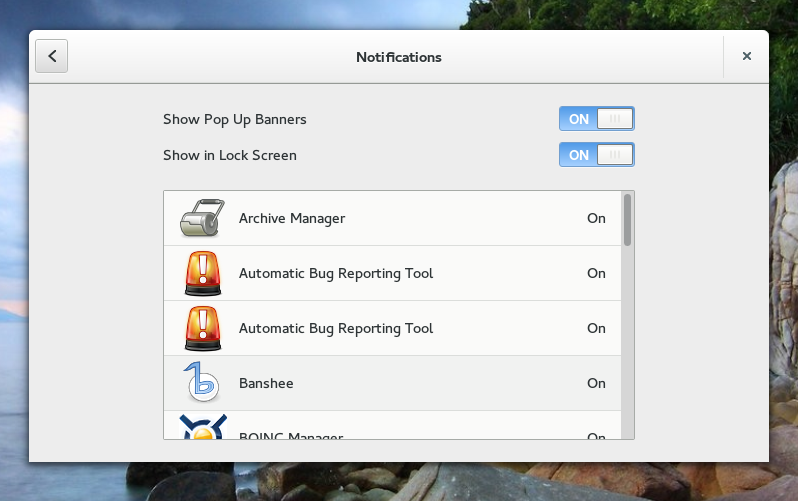The image size is (798, 501).
Task: Select the BOINC Manager label in the list
Action: pos(291,436)
